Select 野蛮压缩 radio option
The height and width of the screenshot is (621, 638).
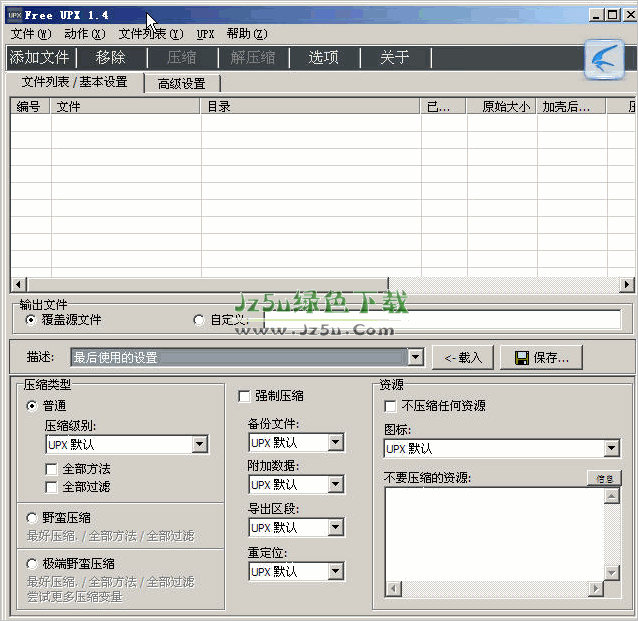tap(59, 518)
